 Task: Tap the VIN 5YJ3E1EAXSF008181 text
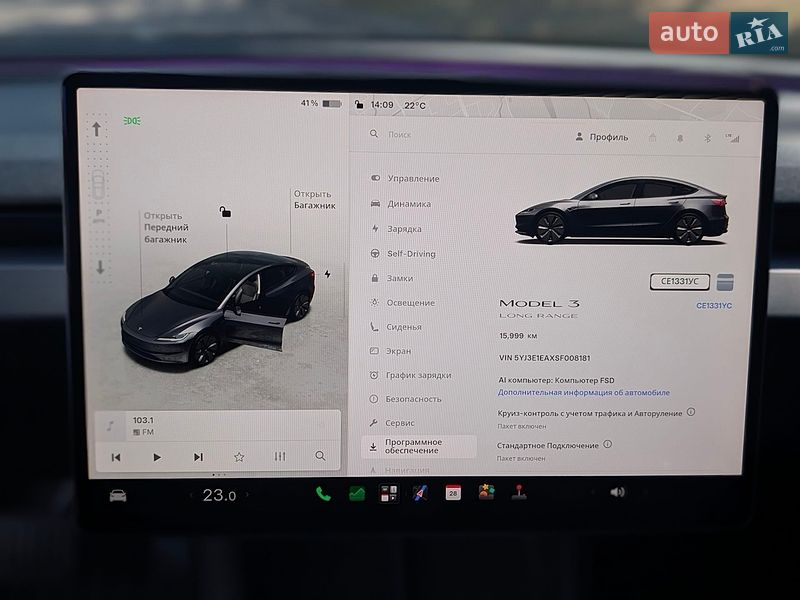pos(544,358)
